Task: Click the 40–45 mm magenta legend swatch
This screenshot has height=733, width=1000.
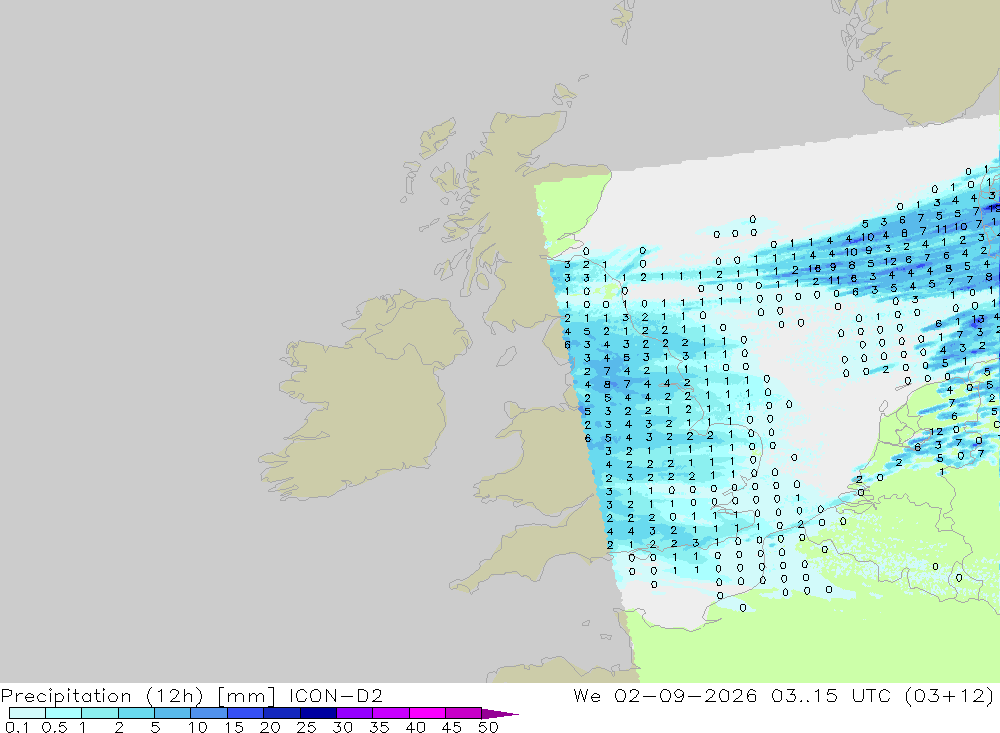Action: 427,713
